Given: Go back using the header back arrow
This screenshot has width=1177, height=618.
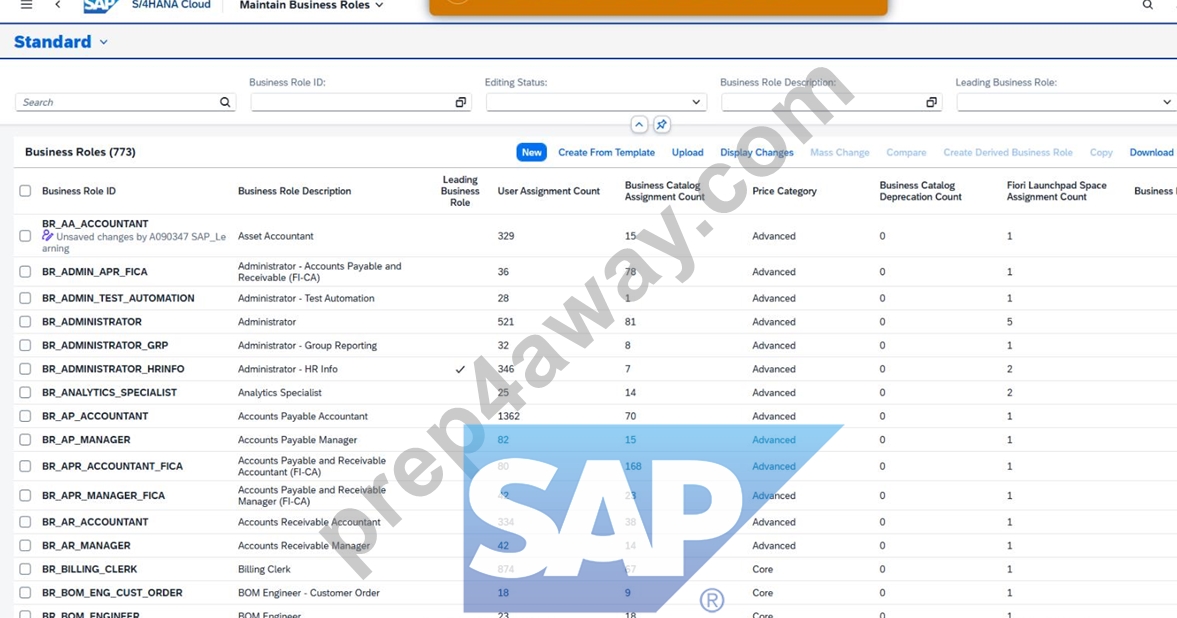Looking at the screenshot, I should [58, 5].
